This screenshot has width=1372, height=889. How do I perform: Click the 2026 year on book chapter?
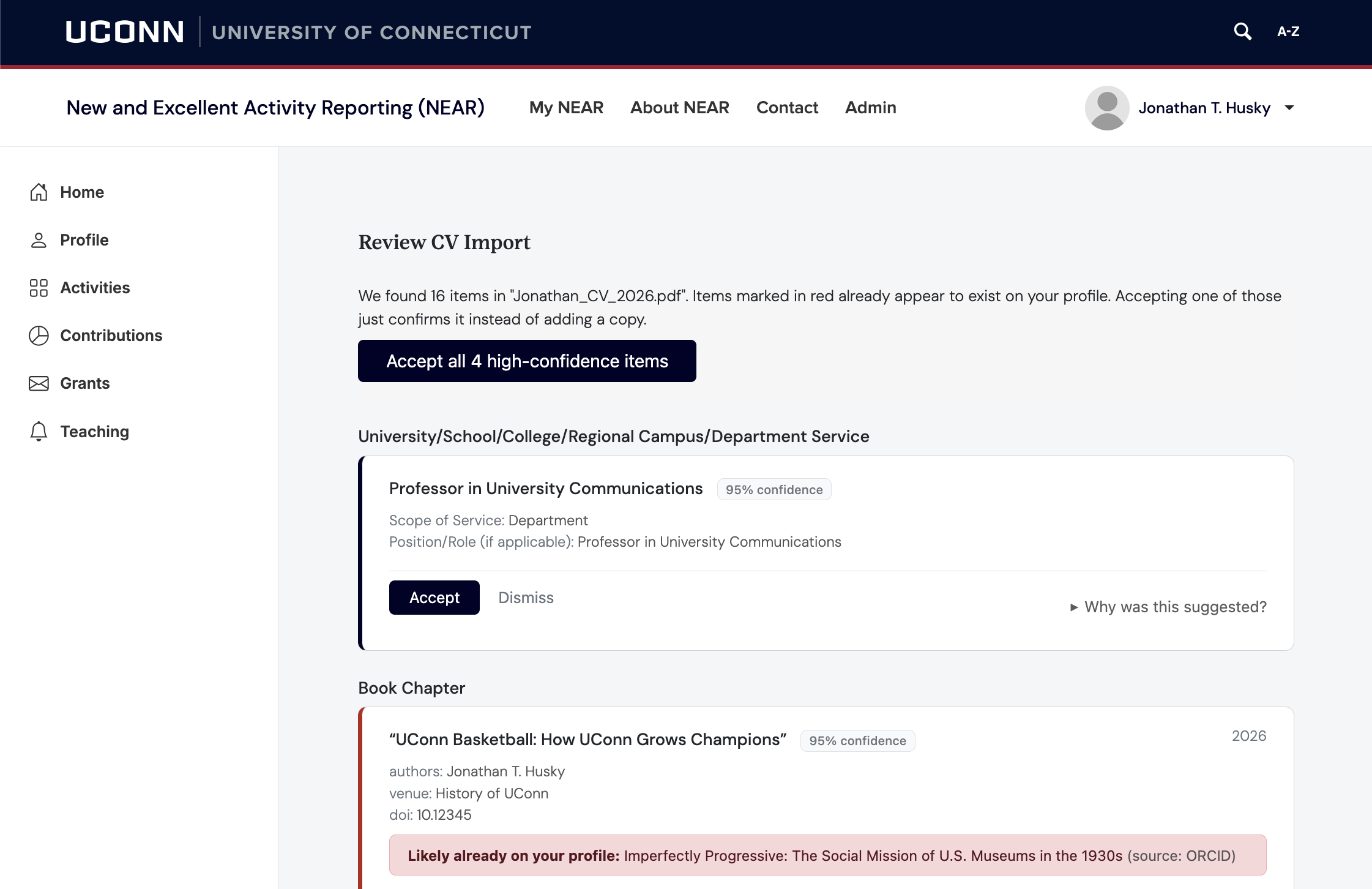[1248, 736]
